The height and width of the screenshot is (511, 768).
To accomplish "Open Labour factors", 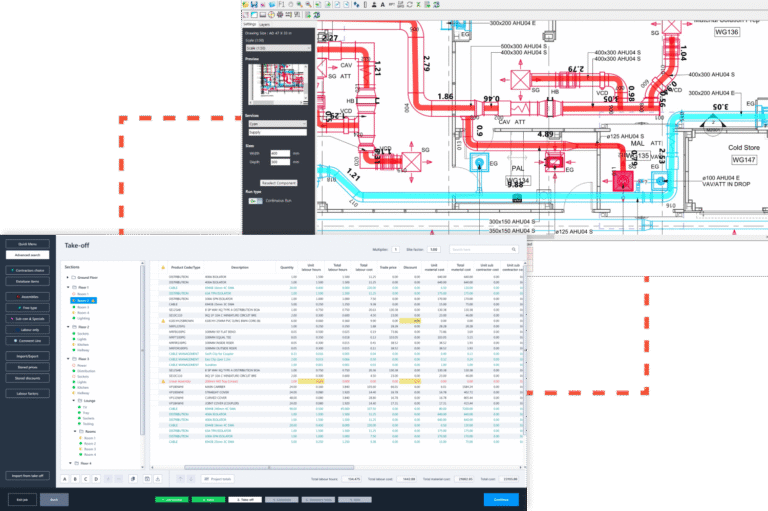I will coord(27,393).
